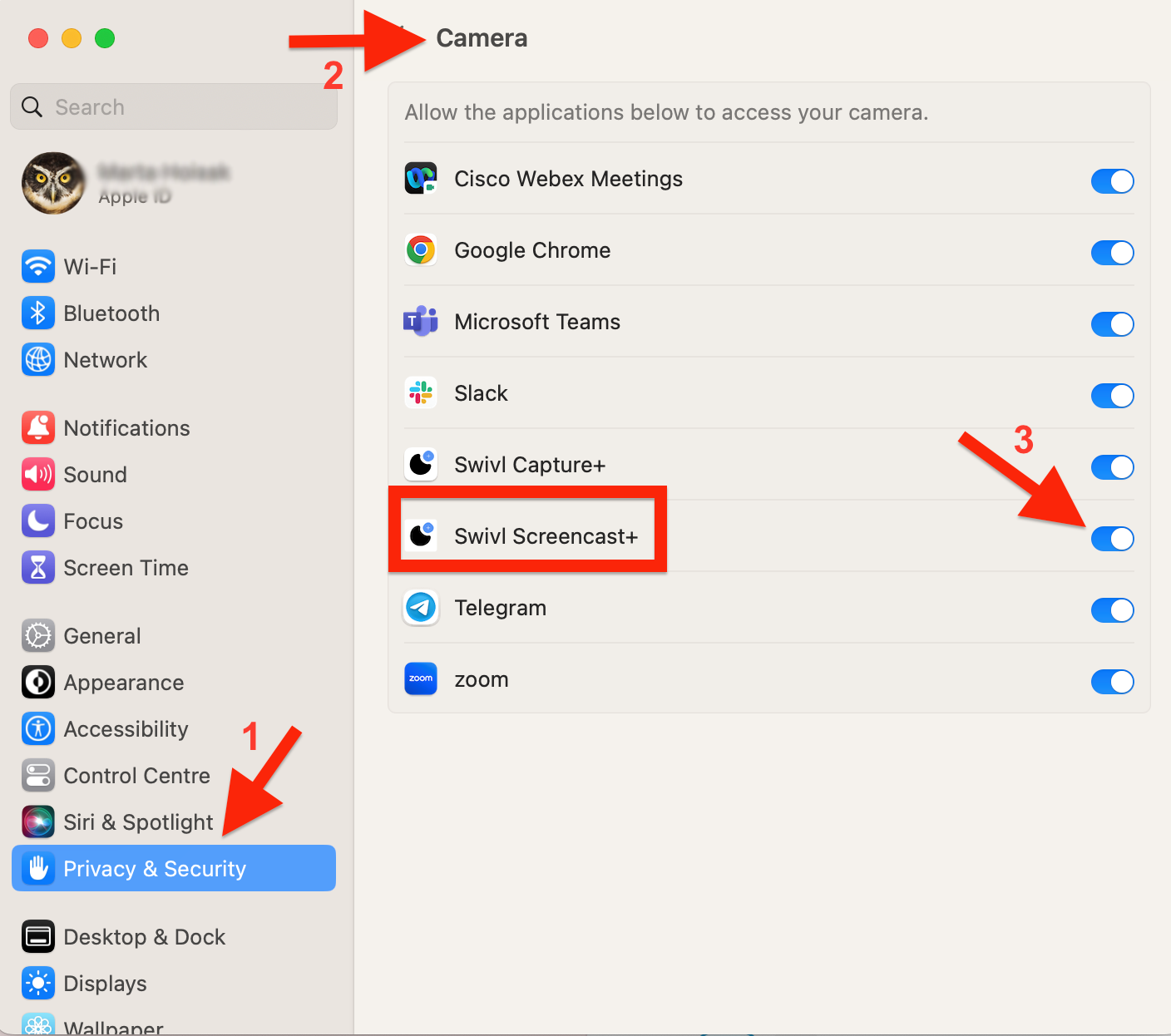Open Displays settings section

click(x=174, y=984)
